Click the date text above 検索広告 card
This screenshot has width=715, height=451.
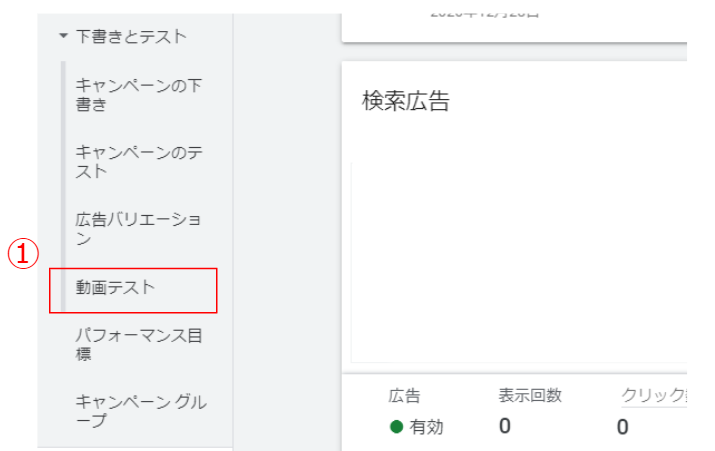tap(485, 14)
